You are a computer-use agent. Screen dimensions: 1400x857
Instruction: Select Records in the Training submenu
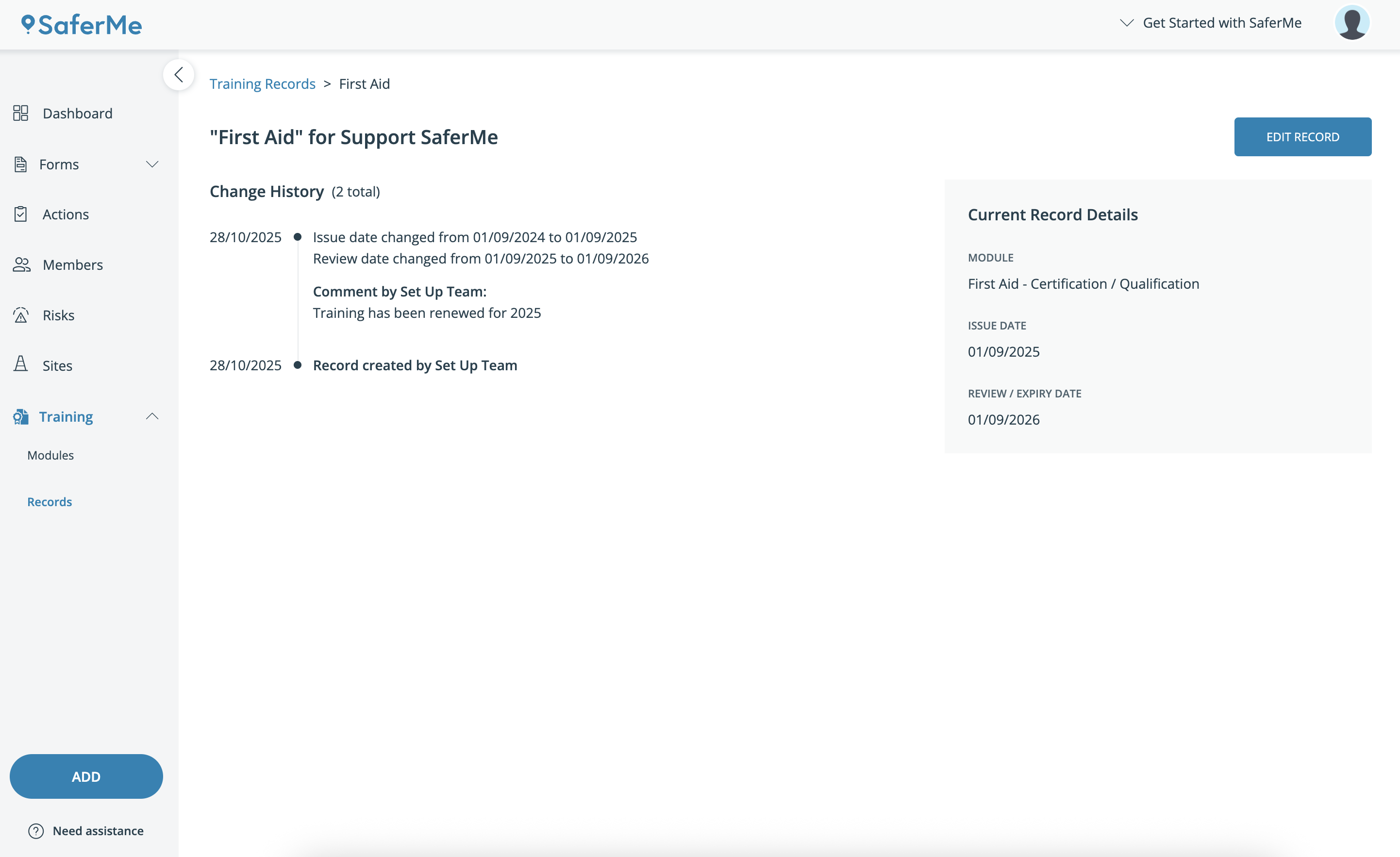pyautogui.click(x=50, y=501)
